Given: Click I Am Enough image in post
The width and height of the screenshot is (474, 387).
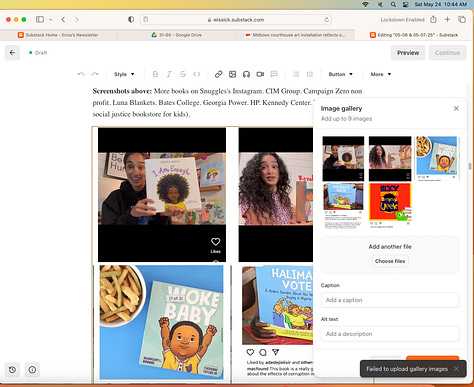Looking at the screenshot, I should coord(162,195).
